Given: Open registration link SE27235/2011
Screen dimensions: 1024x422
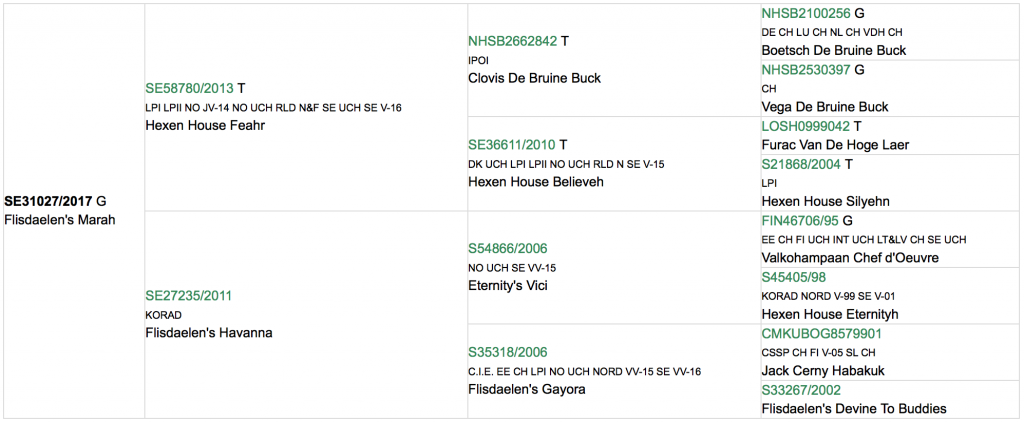Looking at the screenshot, I should pyautogui.click(x=188, y=296).
